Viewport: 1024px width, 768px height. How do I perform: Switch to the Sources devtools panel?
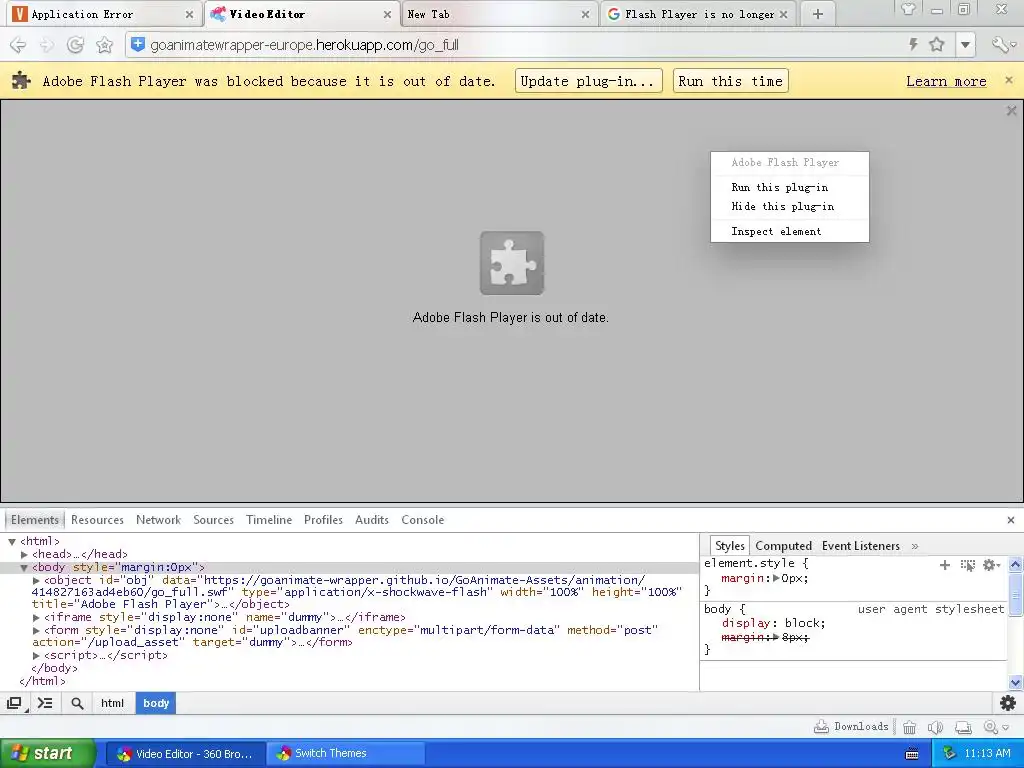click(x=213, y=520)
